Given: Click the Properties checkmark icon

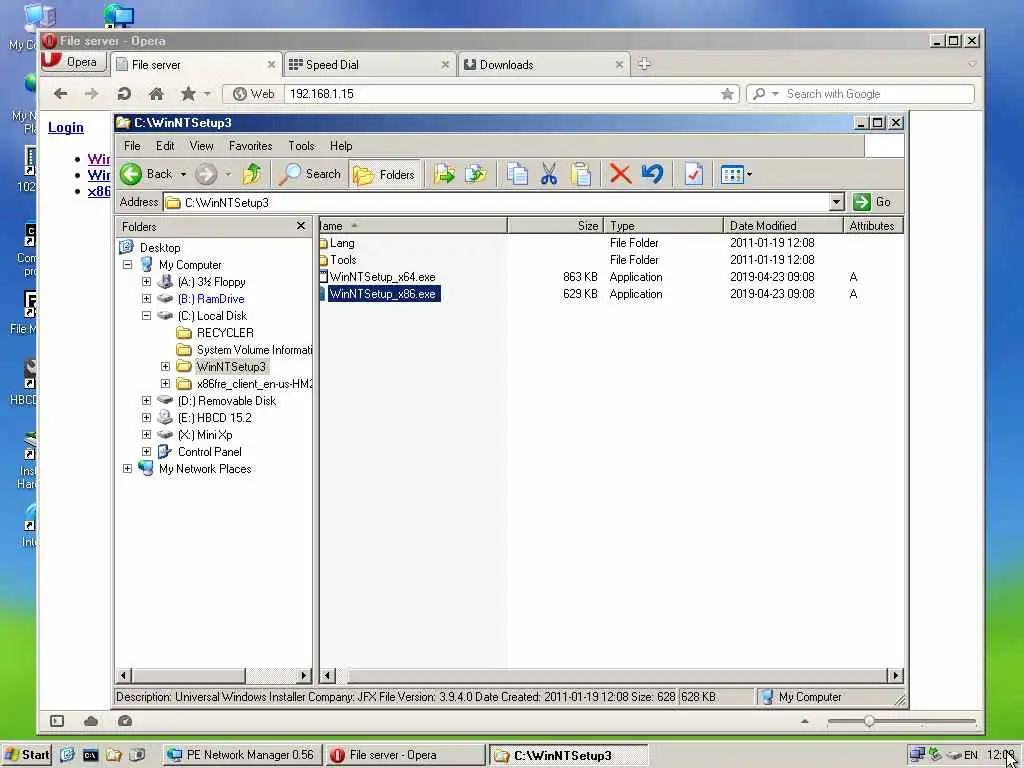Looking at the screenshot, I should (694, 174).
